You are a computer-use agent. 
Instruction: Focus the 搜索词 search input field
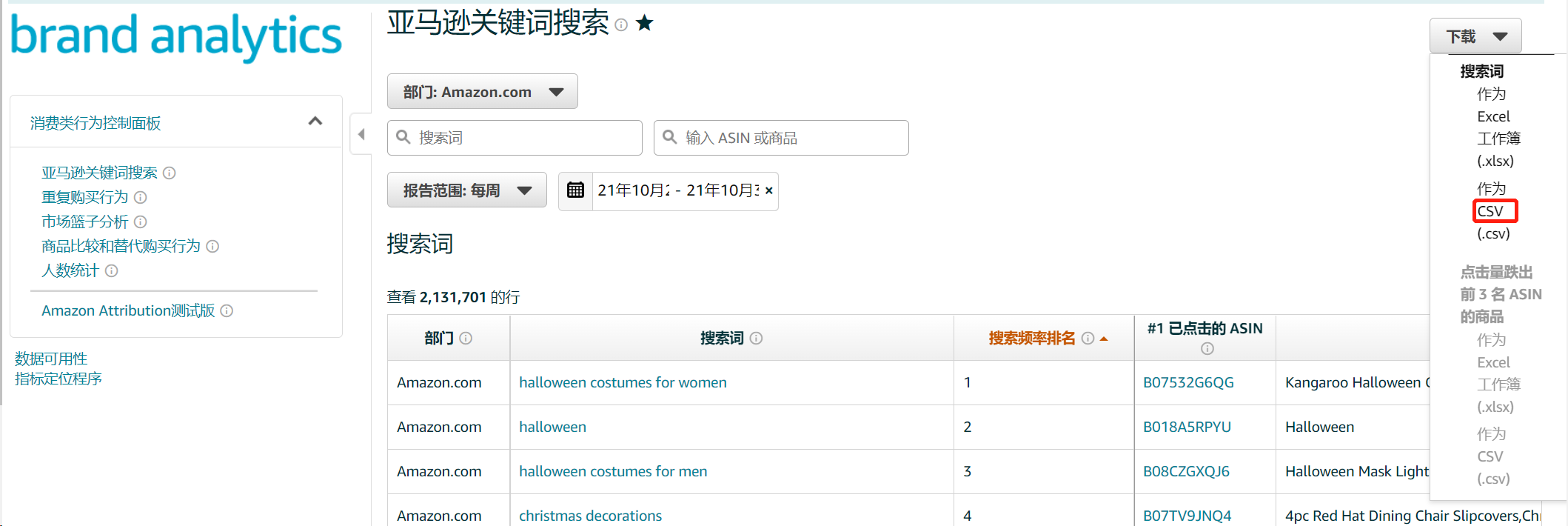tap(515, 138)
